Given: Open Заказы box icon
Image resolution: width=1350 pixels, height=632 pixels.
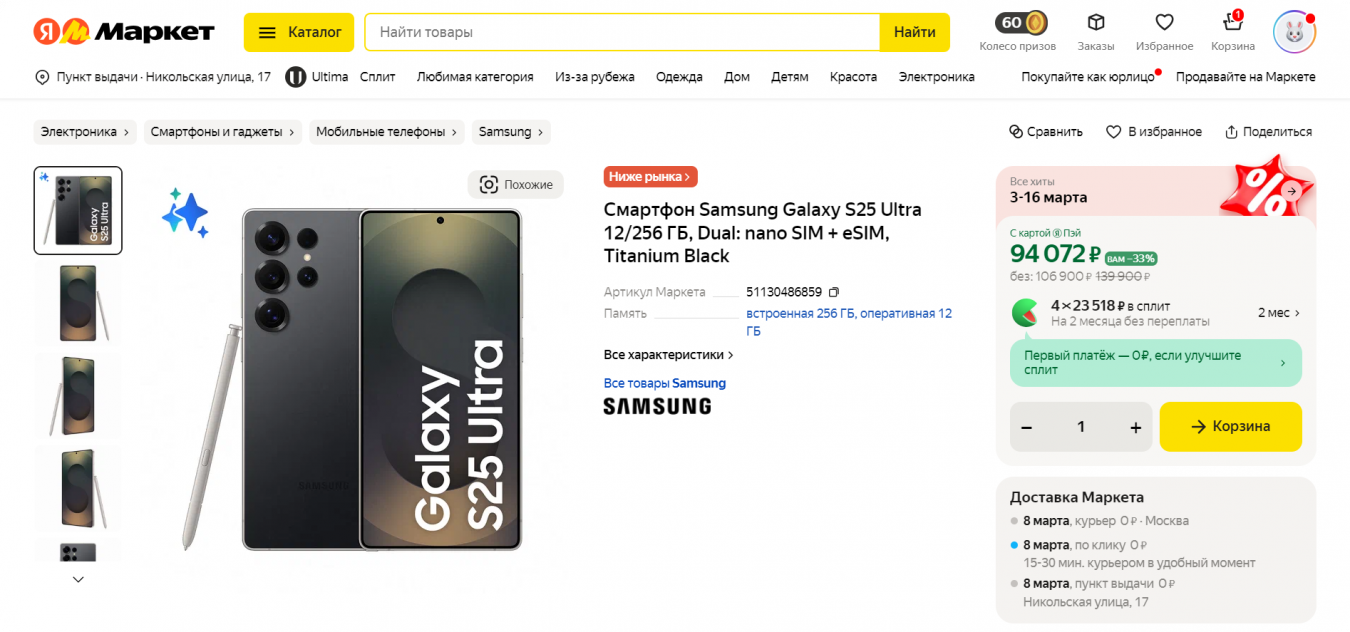Looking at the screenshot, I should point(1096,22).
